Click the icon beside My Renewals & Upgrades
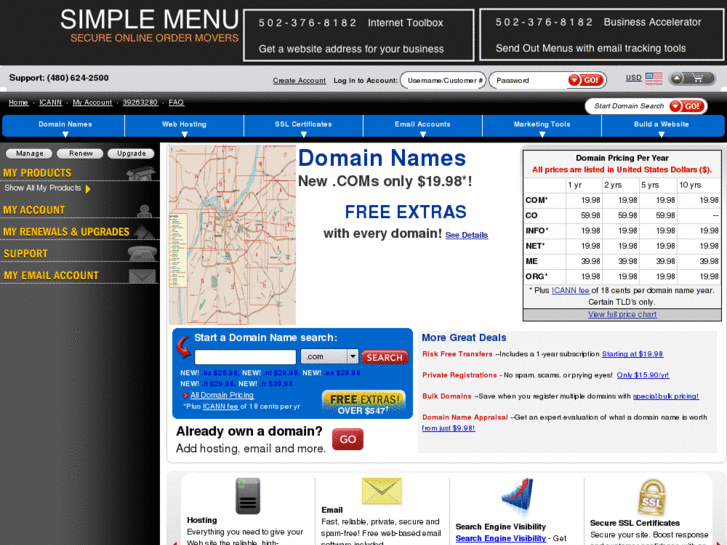 [144, 231]
